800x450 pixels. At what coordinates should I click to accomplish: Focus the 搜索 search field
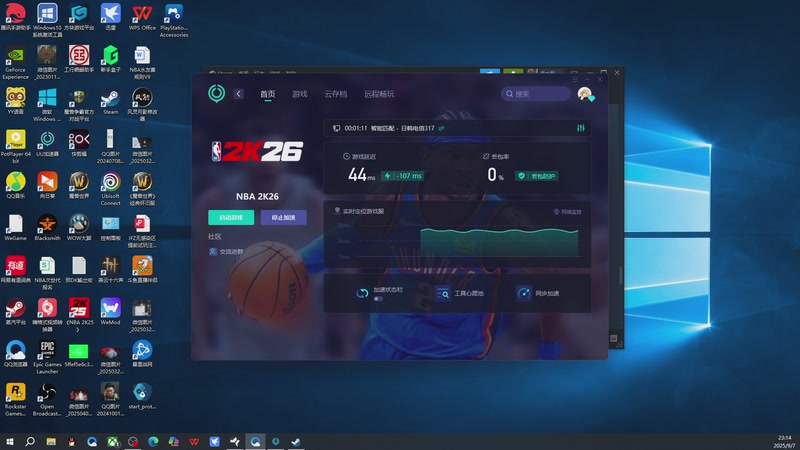pos(535,94)
